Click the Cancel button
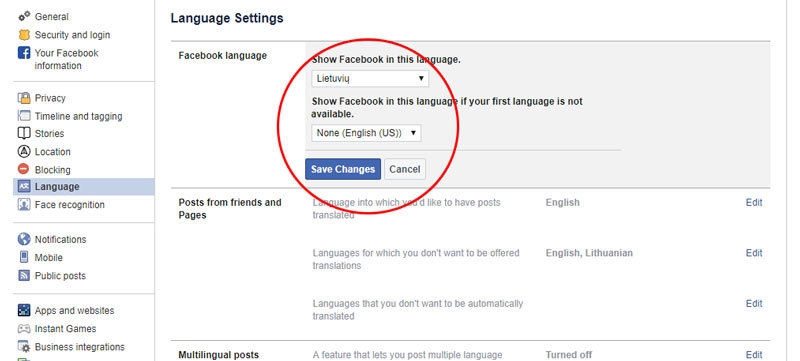This screenshot has height=361, width=800. click(405, 169)
